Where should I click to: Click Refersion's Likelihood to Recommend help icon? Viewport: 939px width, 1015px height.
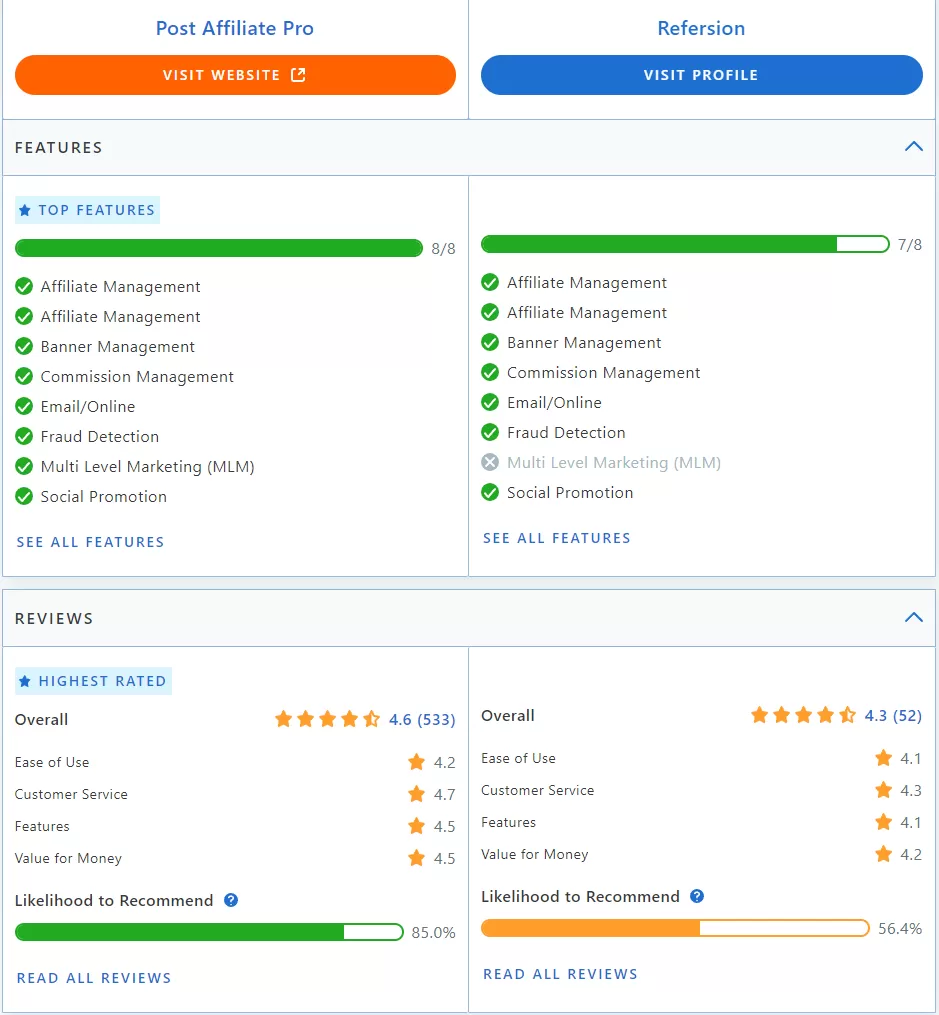coord(698,896)
